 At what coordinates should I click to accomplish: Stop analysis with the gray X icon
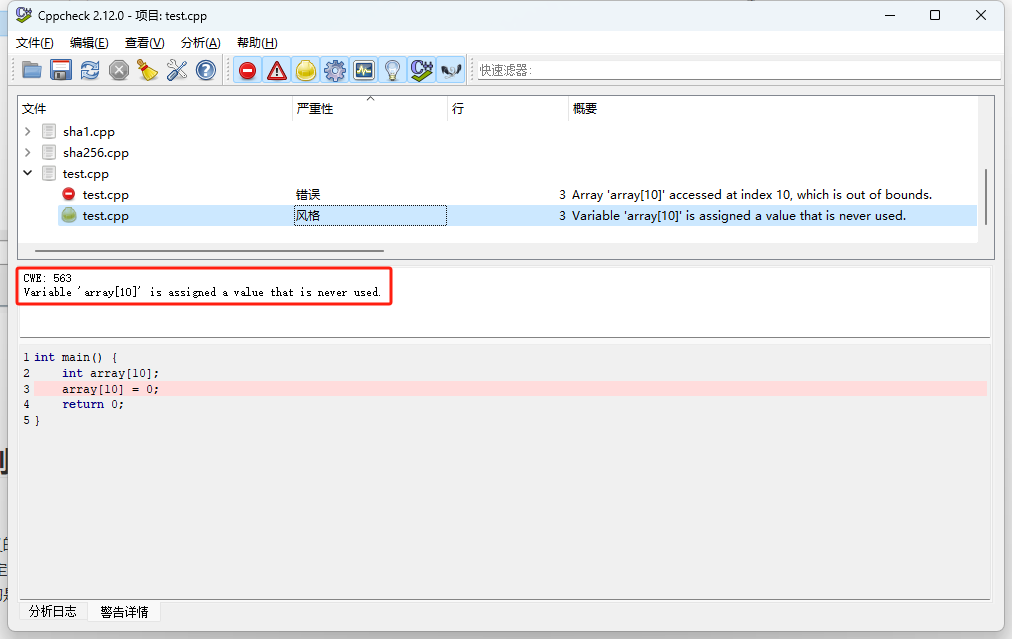pos(119,70)
